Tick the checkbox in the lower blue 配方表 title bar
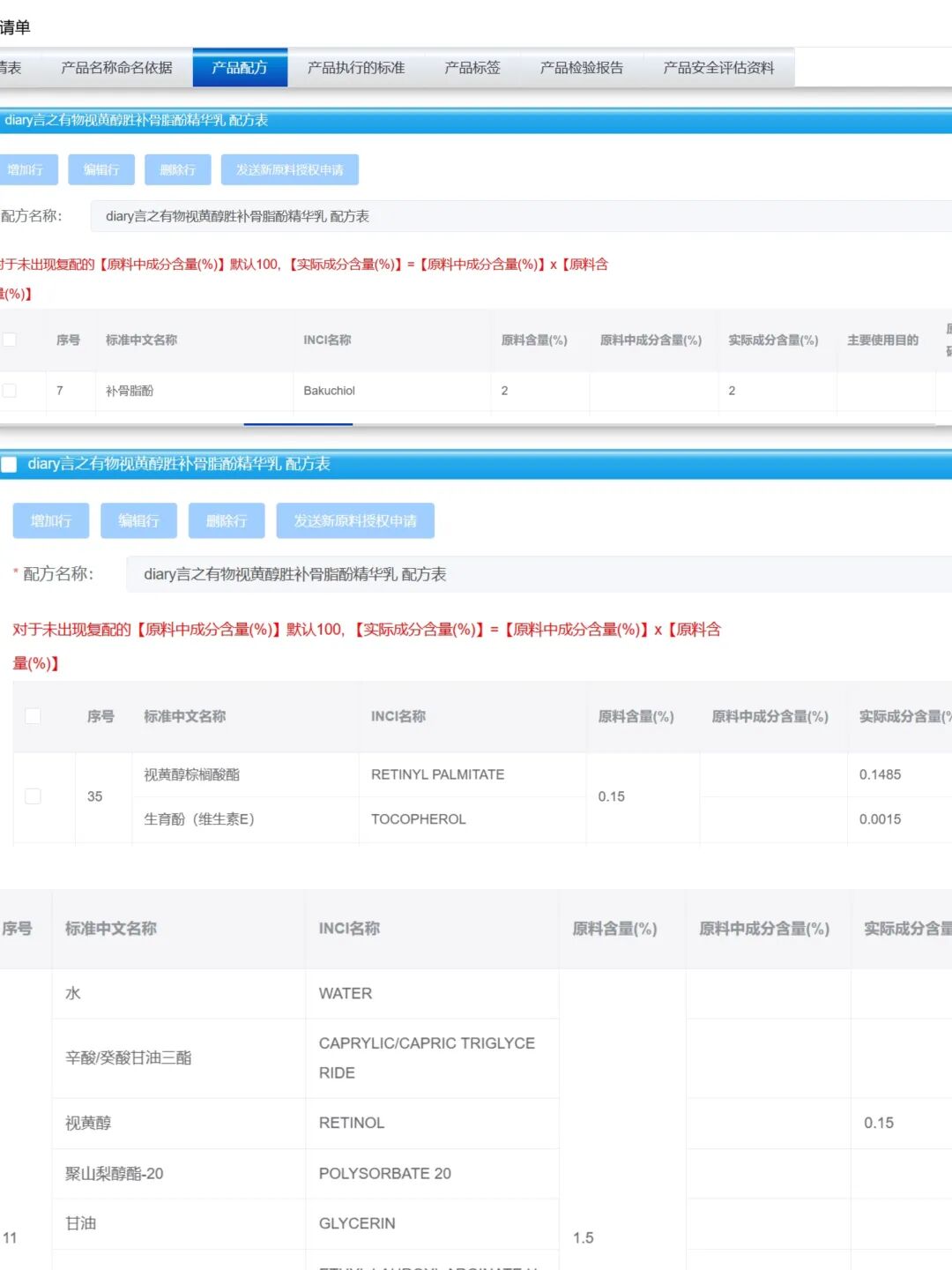The width and height of the screenshot is (952, 1270). click(x=10, y=464)
